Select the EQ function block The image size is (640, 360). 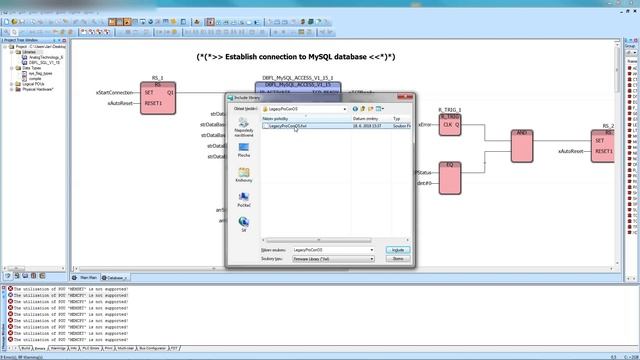click(x=450, y=178)
